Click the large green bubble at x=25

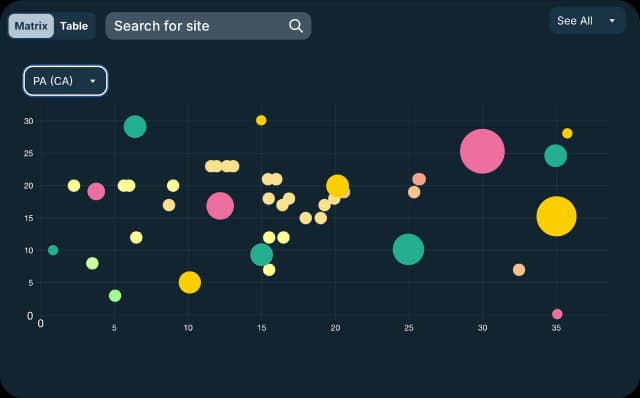click(408, 249)
